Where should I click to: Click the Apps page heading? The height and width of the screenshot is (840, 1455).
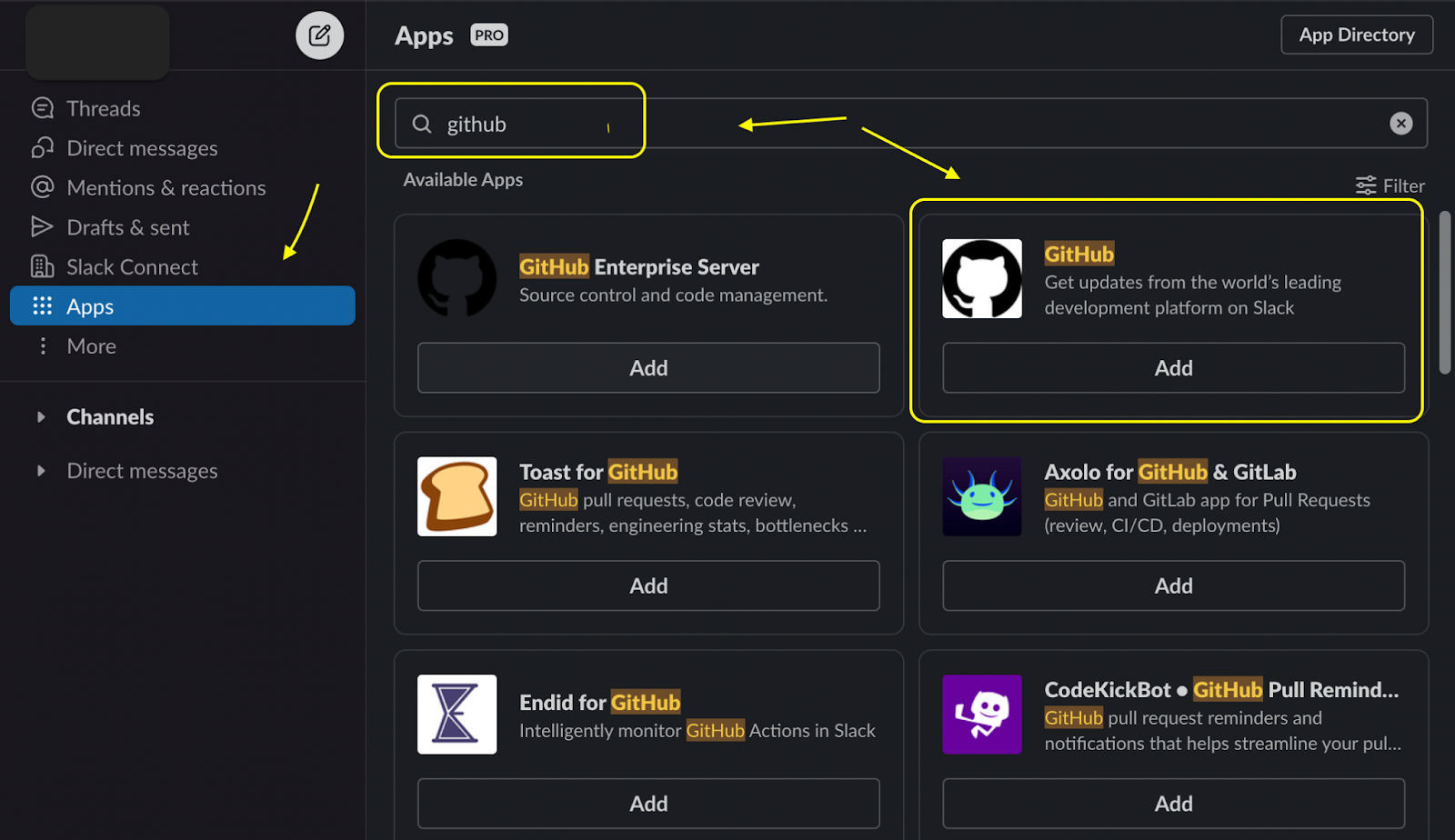[424, 35]
